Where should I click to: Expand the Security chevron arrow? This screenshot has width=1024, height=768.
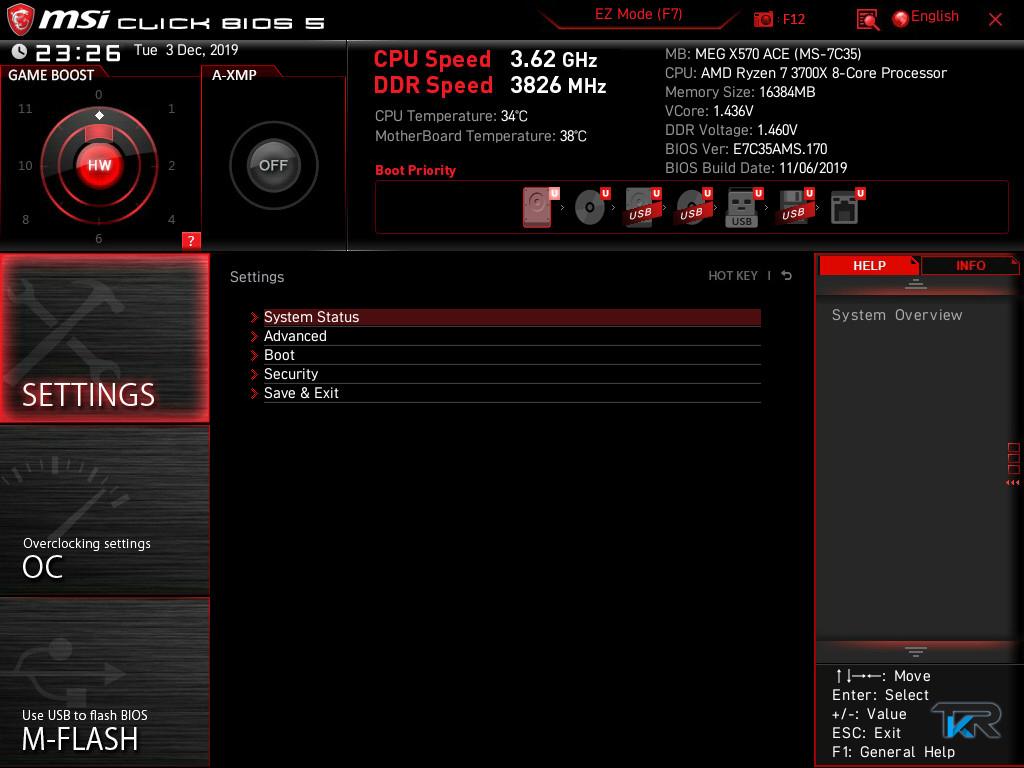(x=254, y=374)
